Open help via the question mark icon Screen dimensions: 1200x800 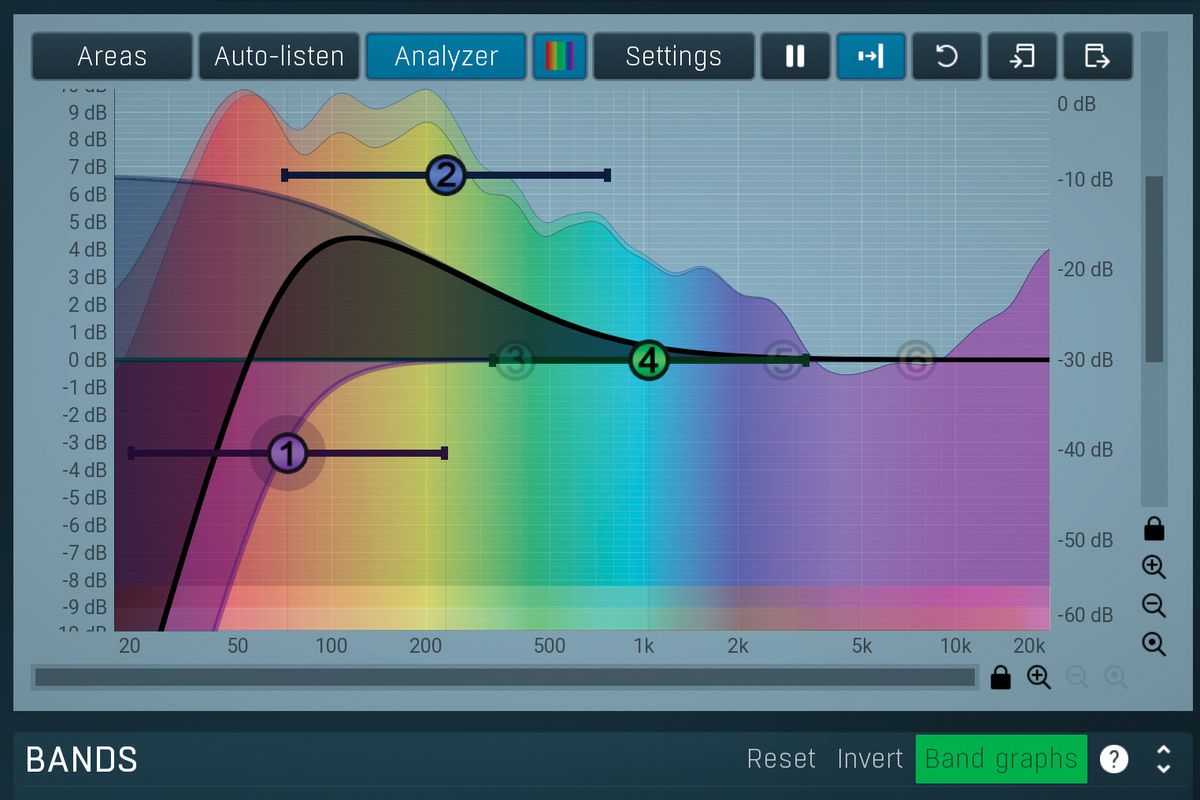pos(1113,759)
